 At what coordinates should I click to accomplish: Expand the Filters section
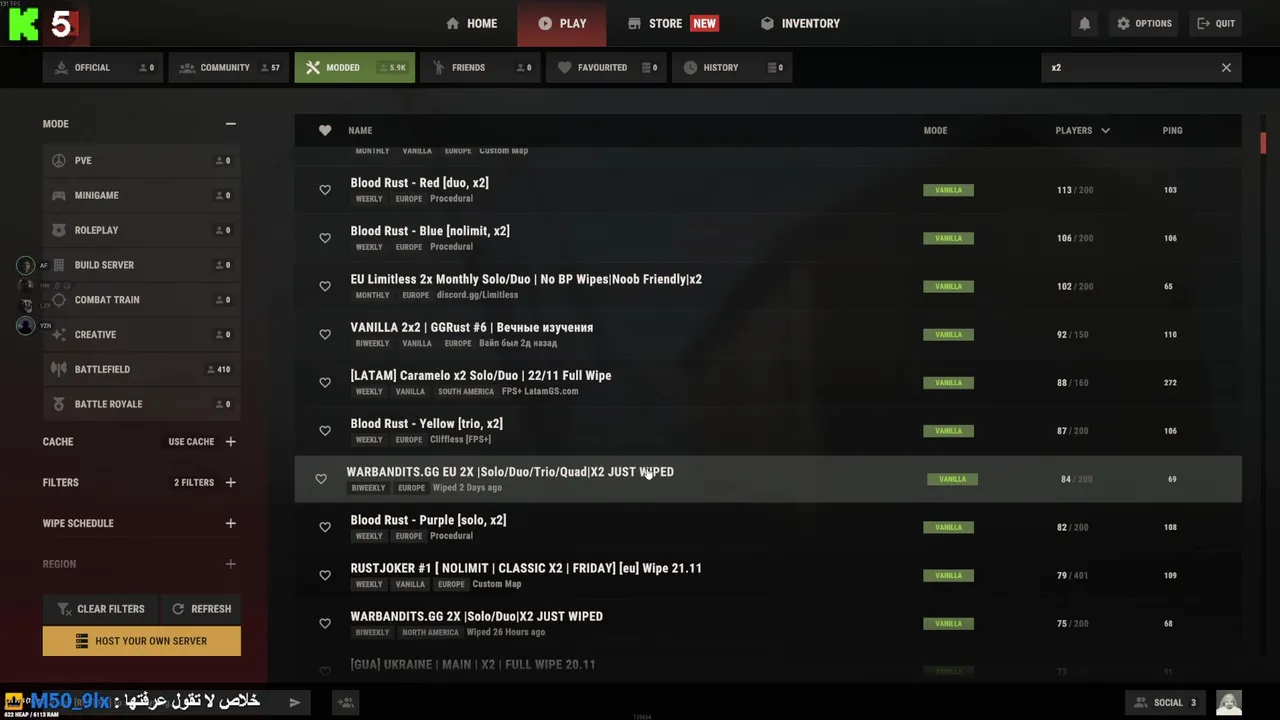(x=231, y=483)
